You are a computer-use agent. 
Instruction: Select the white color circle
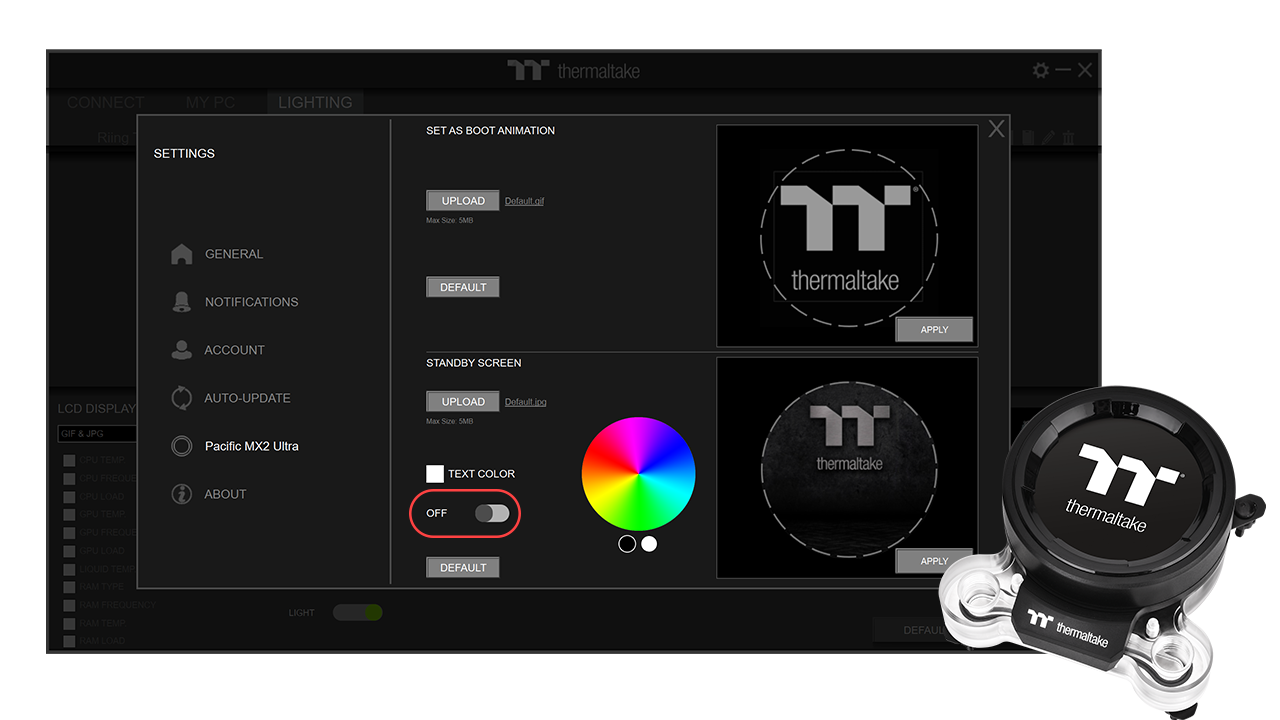(x=649, y=544)
